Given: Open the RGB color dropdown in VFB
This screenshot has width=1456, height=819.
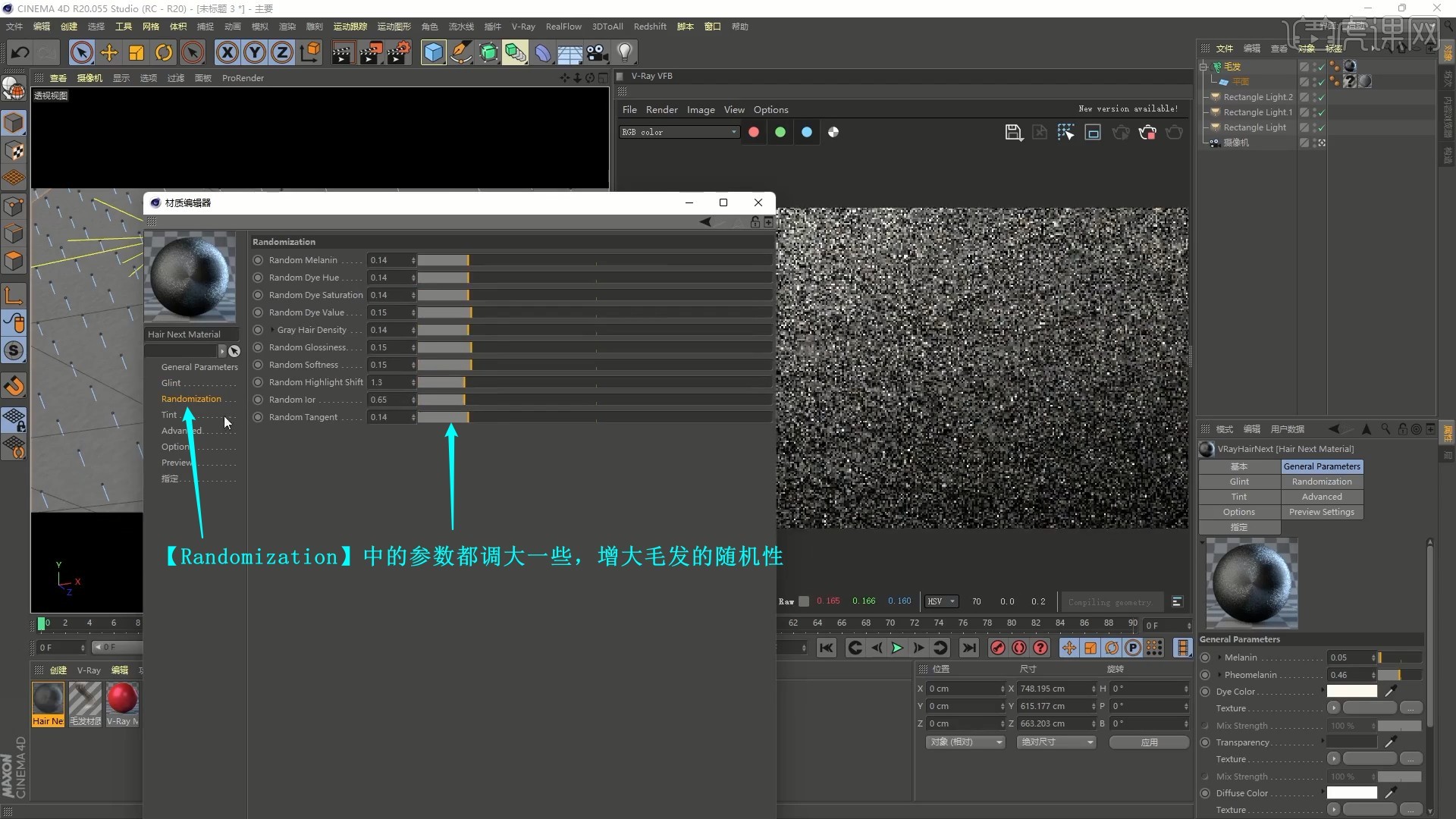Looking at the screenshot, I should (679, 132).
